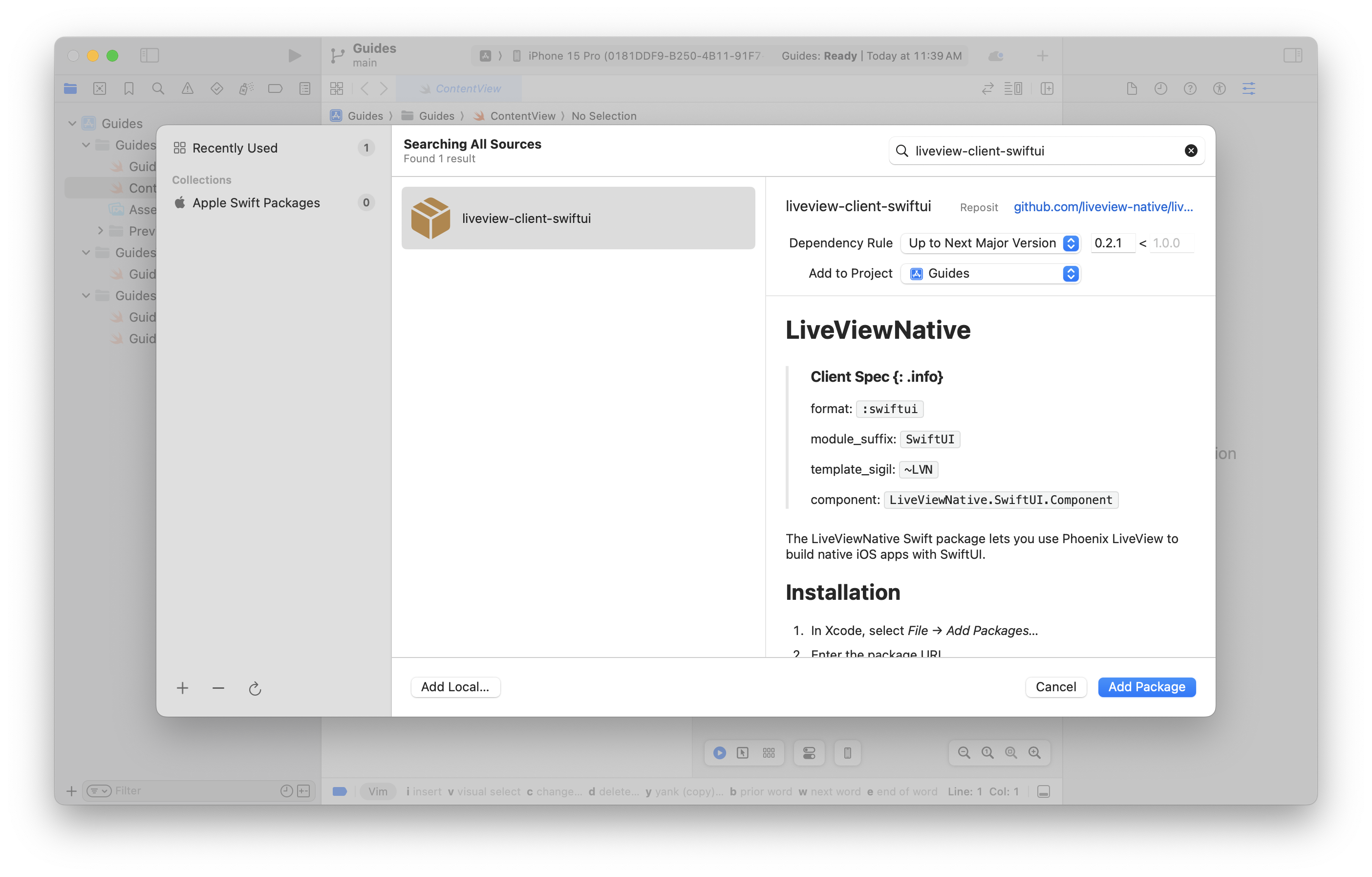Click the refresh packages icon
This screenshot has width=1372, height=877.
pyautogui.click(x=254, y=688)
